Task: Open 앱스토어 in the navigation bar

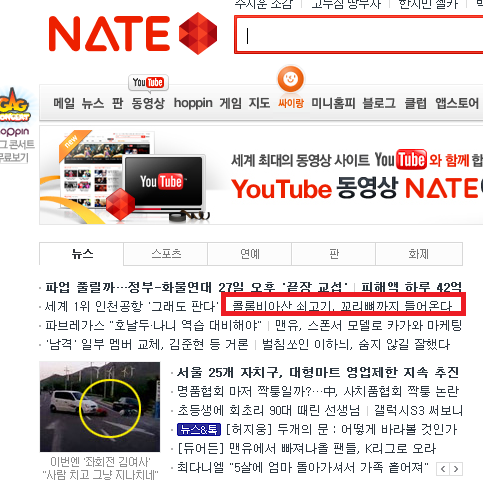Action: point(457,103)
